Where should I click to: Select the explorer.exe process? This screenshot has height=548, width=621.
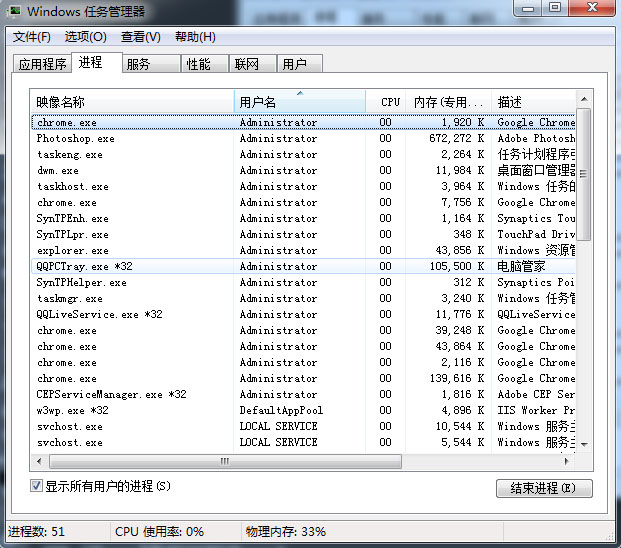[303, 250]
